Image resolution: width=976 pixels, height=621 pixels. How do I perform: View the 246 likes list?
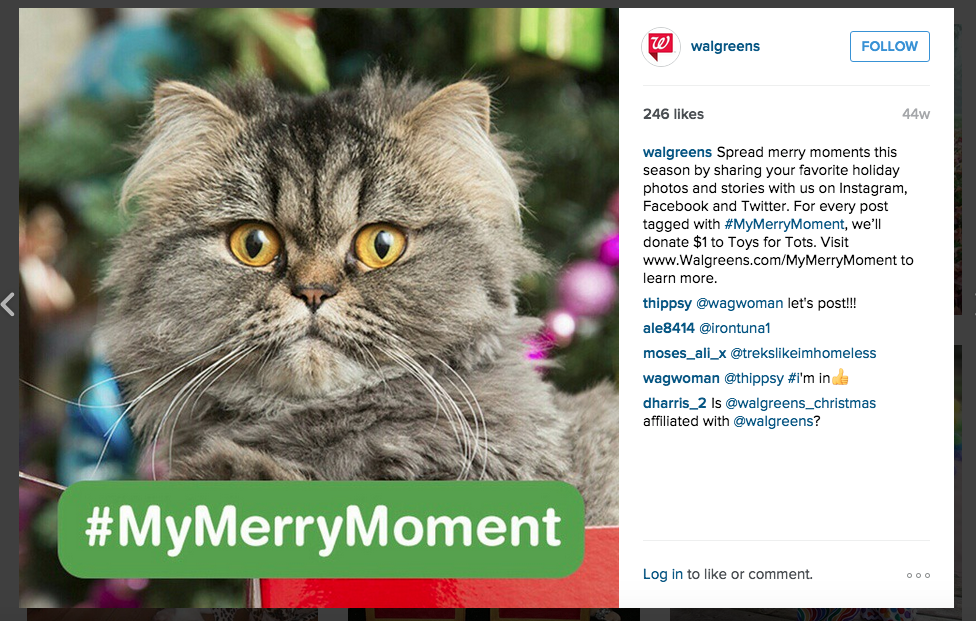(x=673, y=114)
